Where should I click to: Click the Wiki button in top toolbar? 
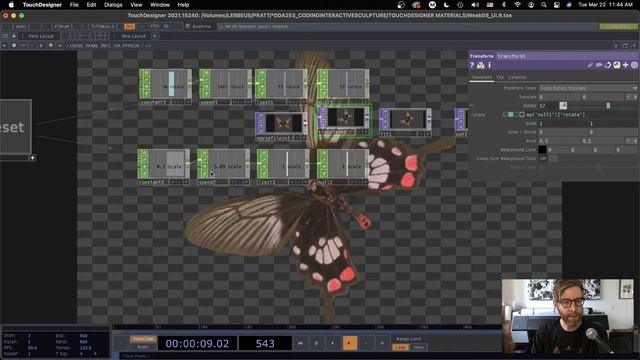pos(20,27)
